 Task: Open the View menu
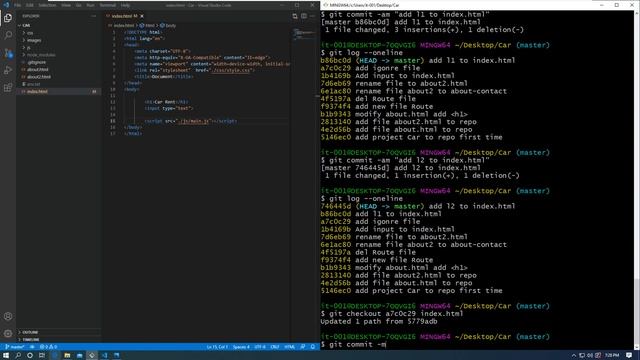[x=66, y=5]
